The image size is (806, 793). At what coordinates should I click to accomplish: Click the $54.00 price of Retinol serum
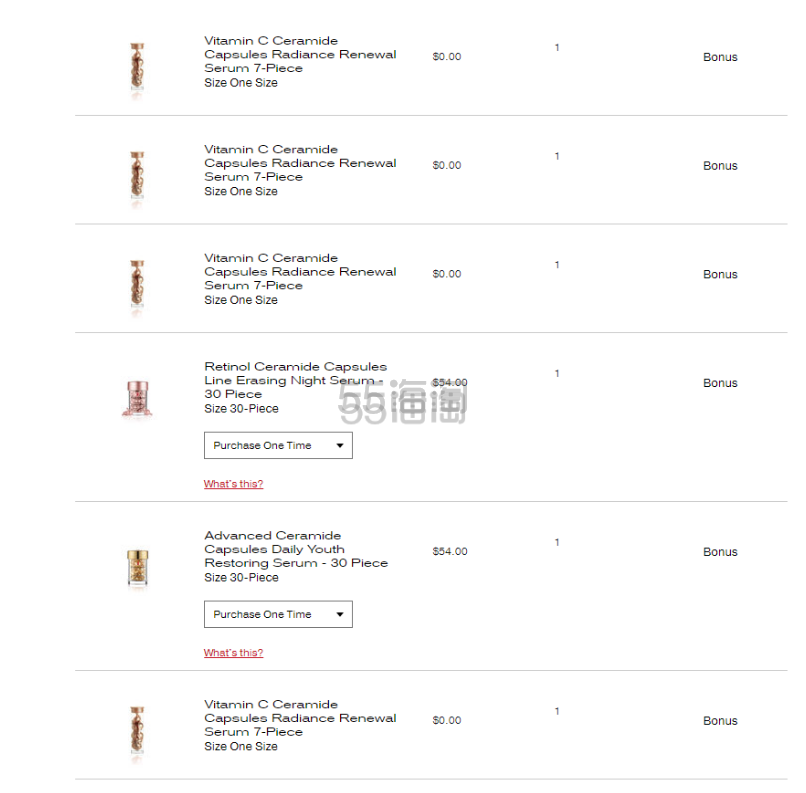tap(450, 382)
